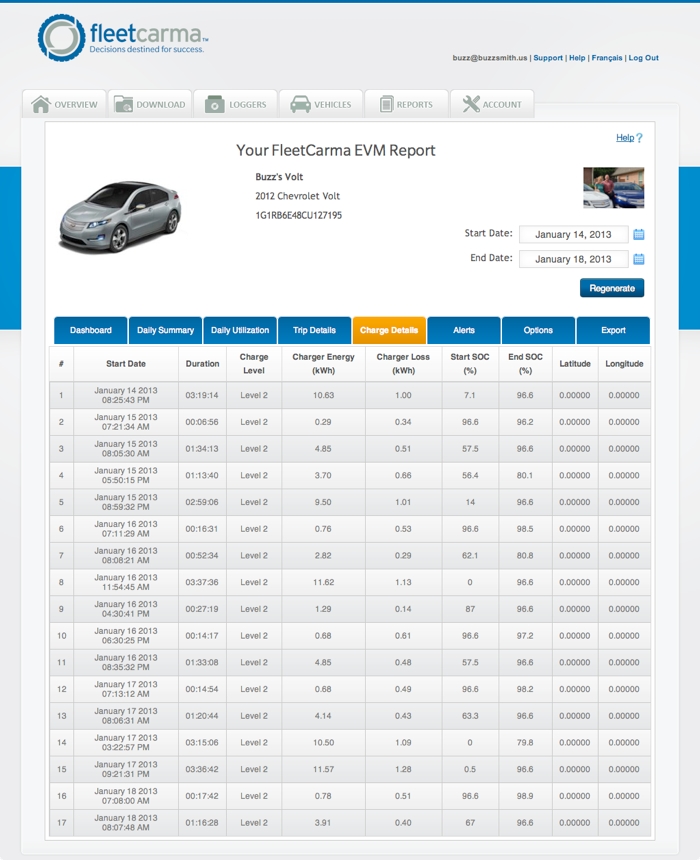Click the Help question mark icon
This screenshot has width=700, height=860.
(x=639, y=138)
